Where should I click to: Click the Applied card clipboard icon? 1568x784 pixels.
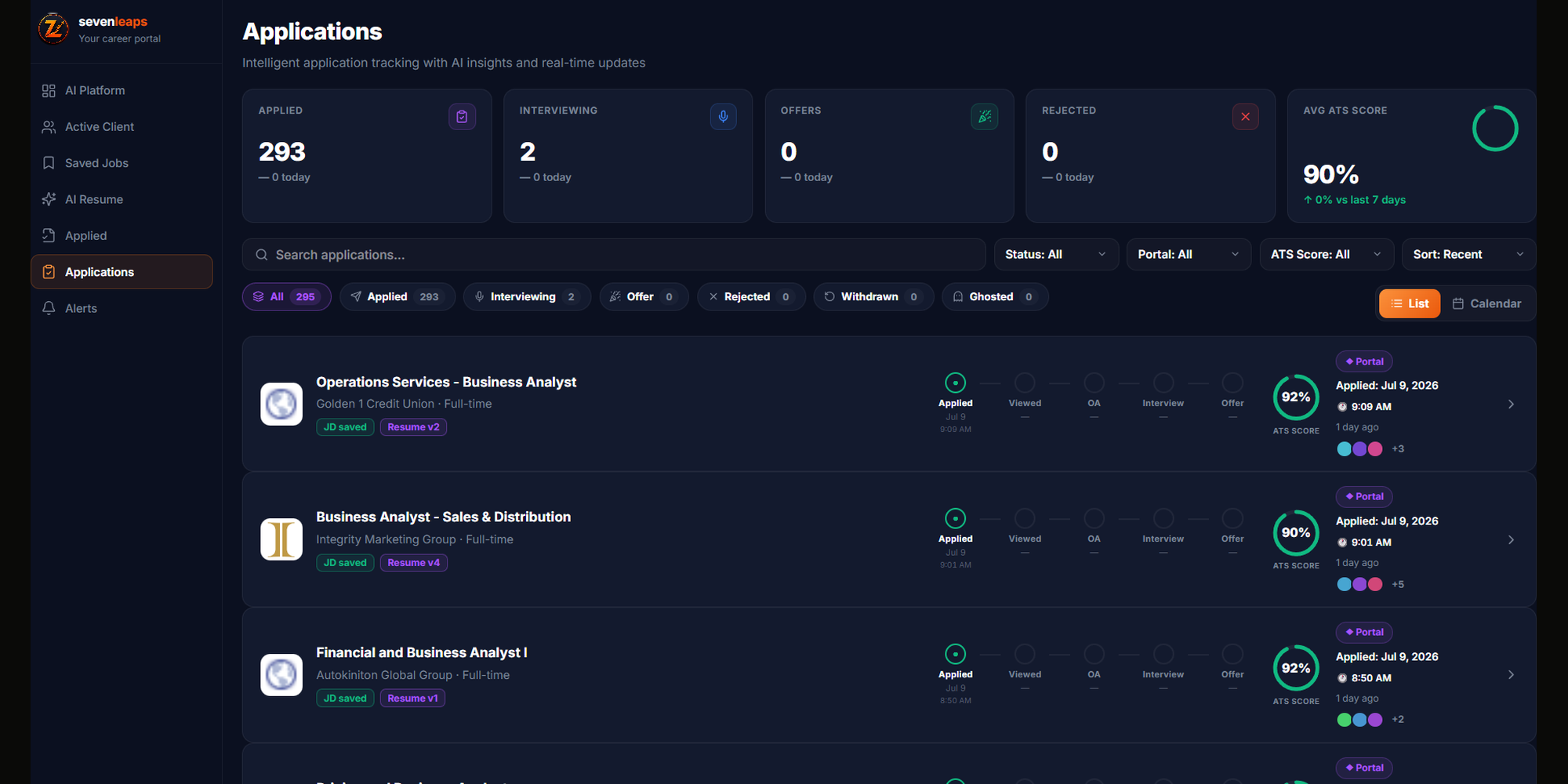462,117
